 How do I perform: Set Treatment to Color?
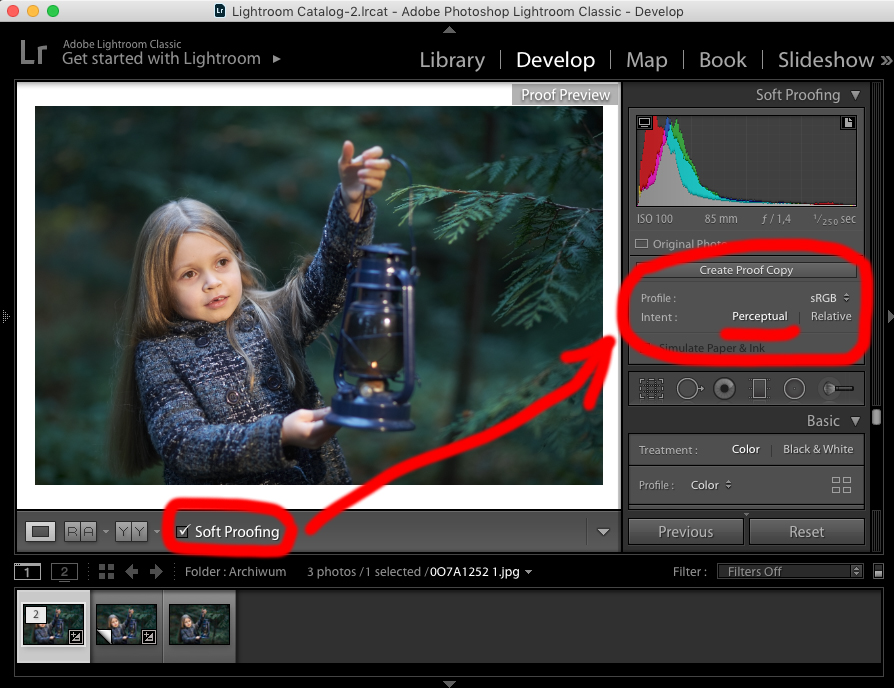(745, 449)
